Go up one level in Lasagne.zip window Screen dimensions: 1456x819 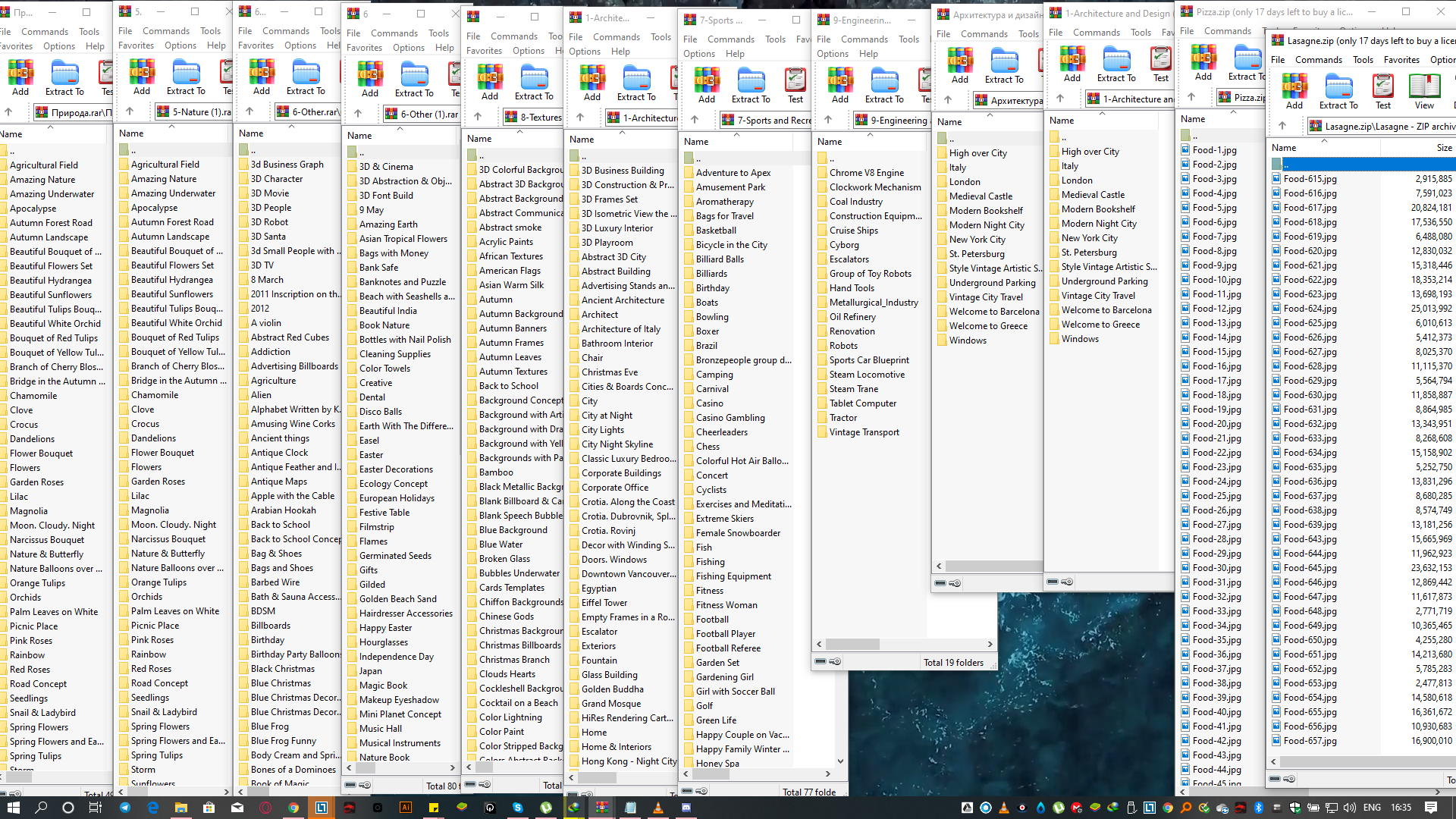pos(1282,126)
